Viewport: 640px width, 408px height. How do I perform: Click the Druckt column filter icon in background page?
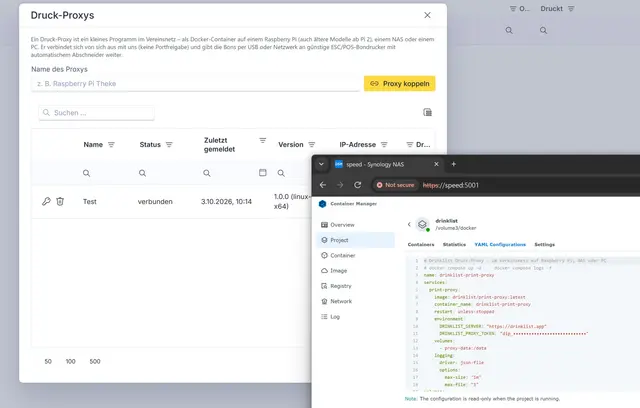[x=571, y=9]
